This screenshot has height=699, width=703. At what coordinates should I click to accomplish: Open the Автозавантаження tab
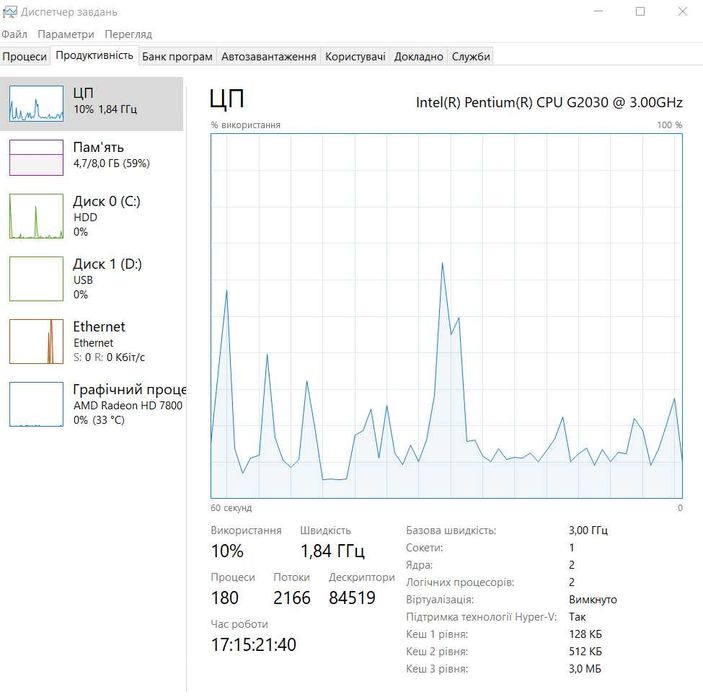(269, 57)
